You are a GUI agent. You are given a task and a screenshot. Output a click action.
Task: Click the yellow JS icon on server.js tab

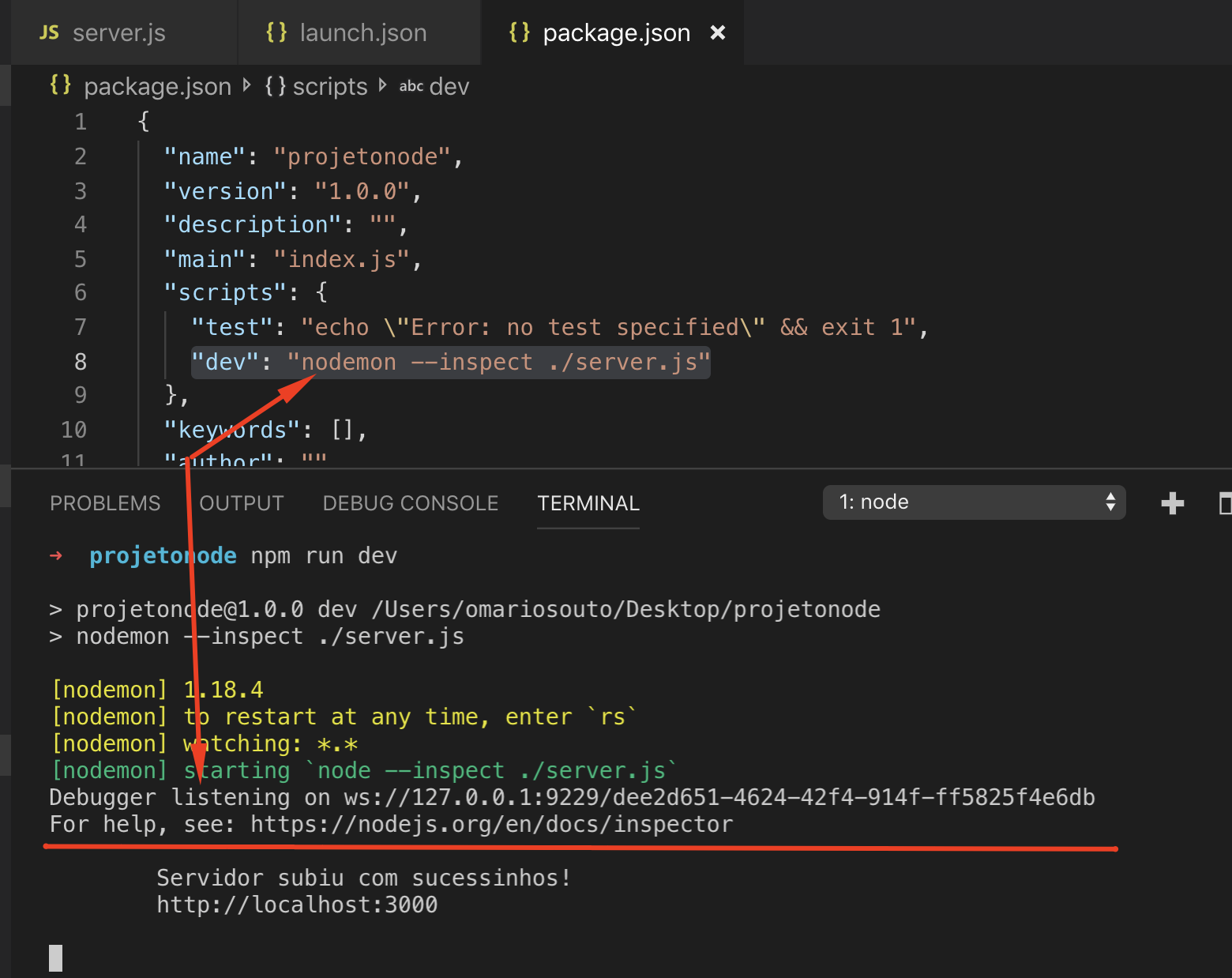[x=49, y=32]
